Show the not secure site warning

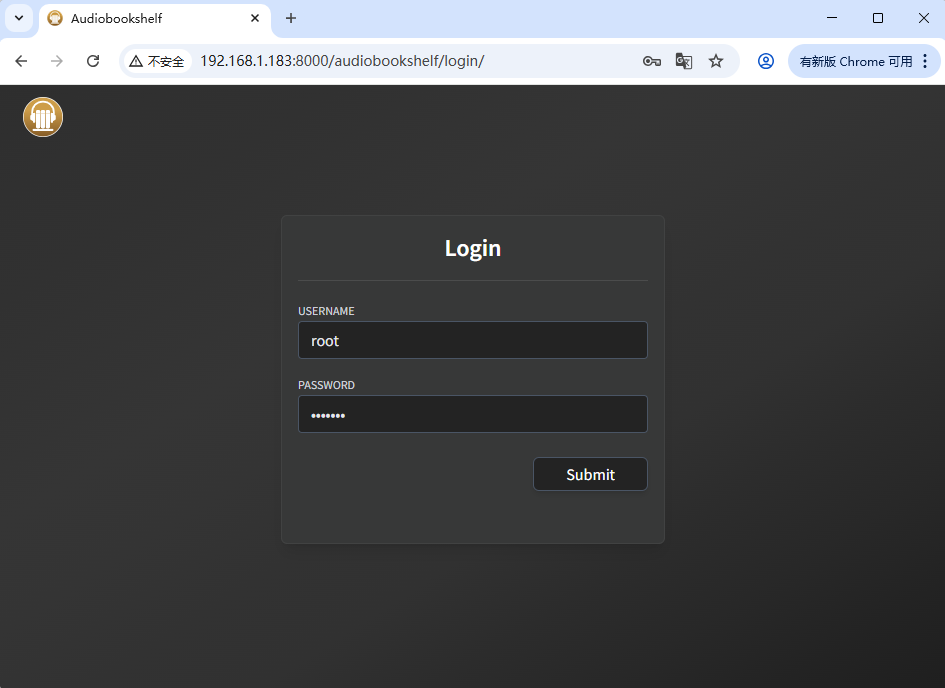[157, 61]
